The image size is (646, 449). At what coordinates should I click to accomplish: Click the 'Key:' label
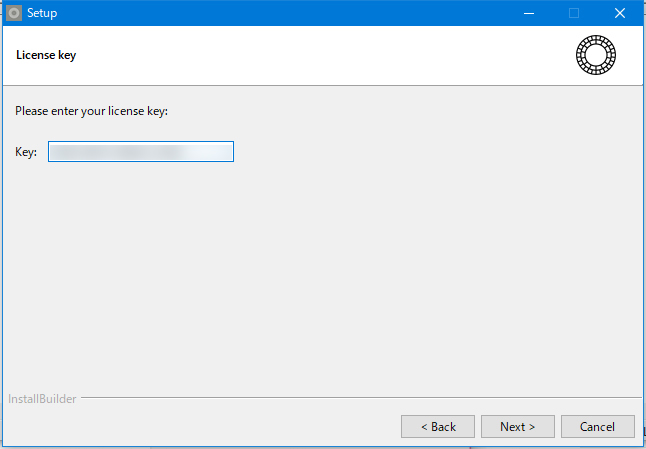26,152
